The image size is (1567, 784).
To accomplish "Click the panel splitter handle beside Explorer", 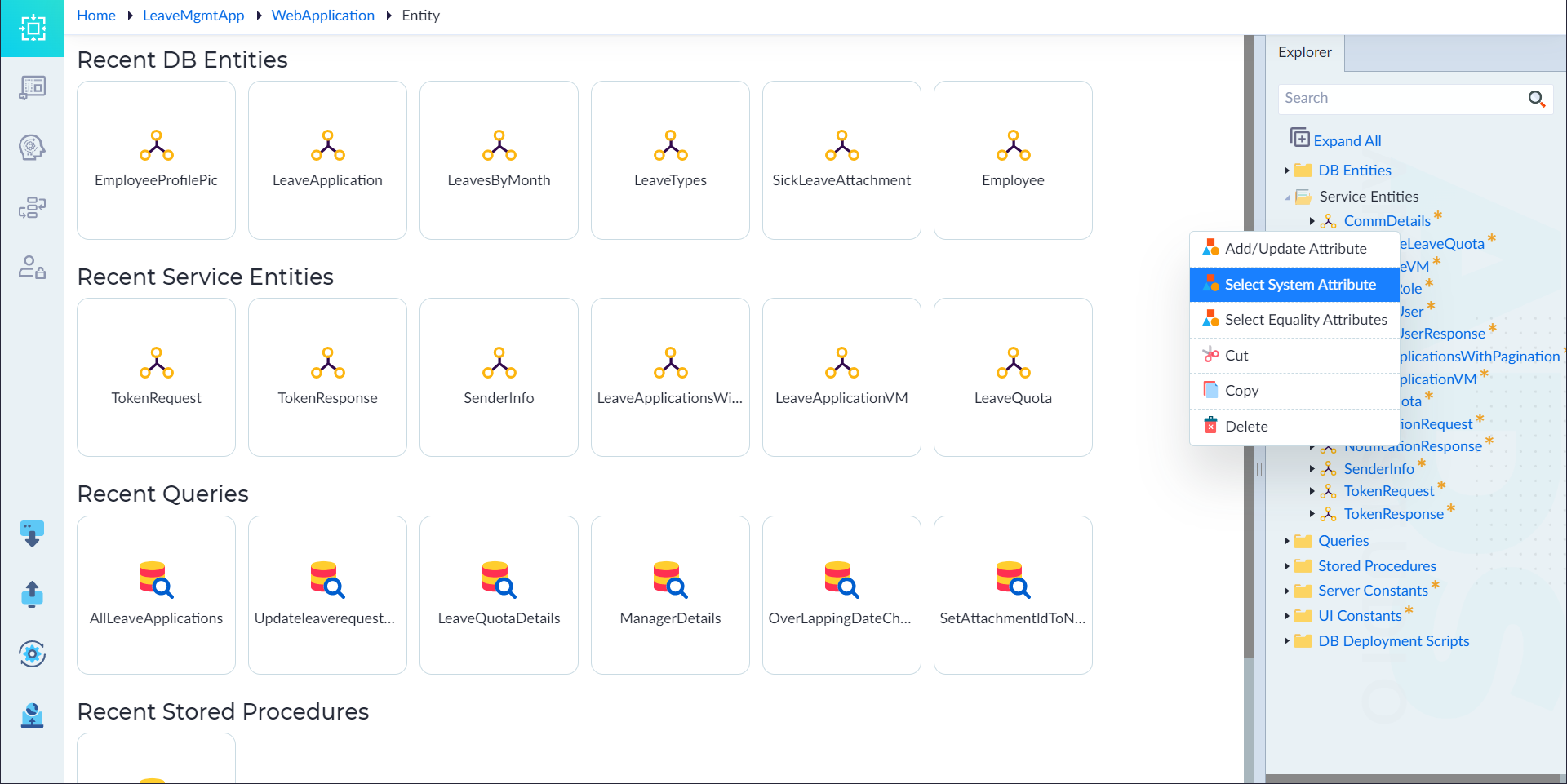I will 1259,469.
